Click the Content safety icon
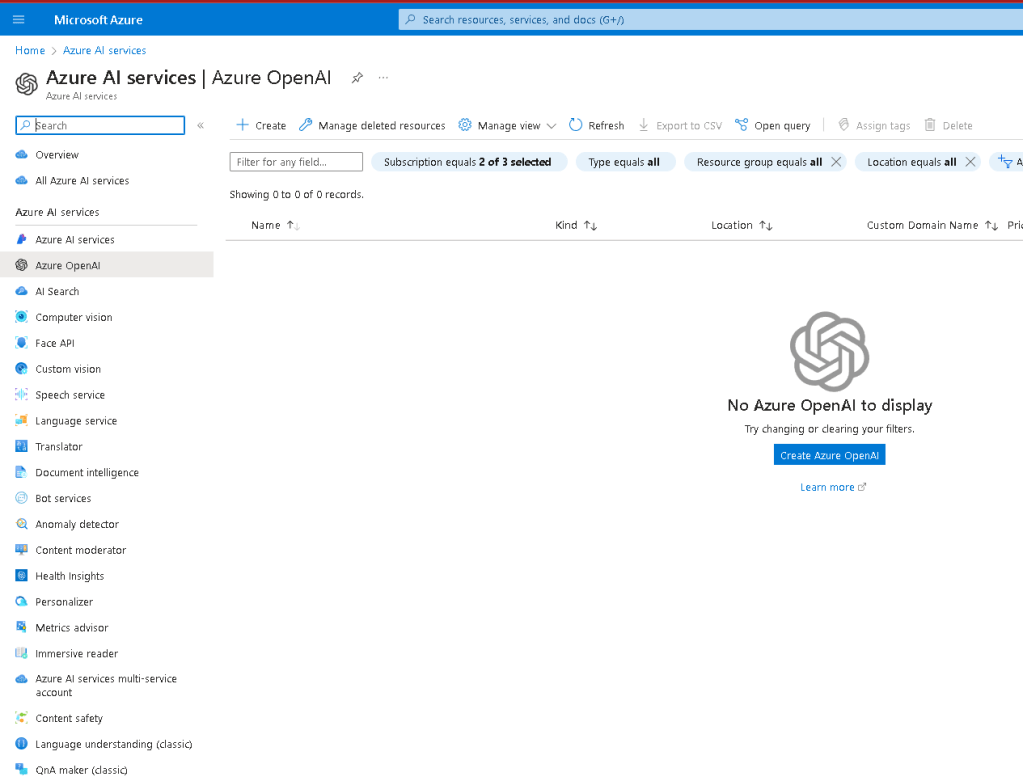1023x781 pixels. (x=22, y=718)
